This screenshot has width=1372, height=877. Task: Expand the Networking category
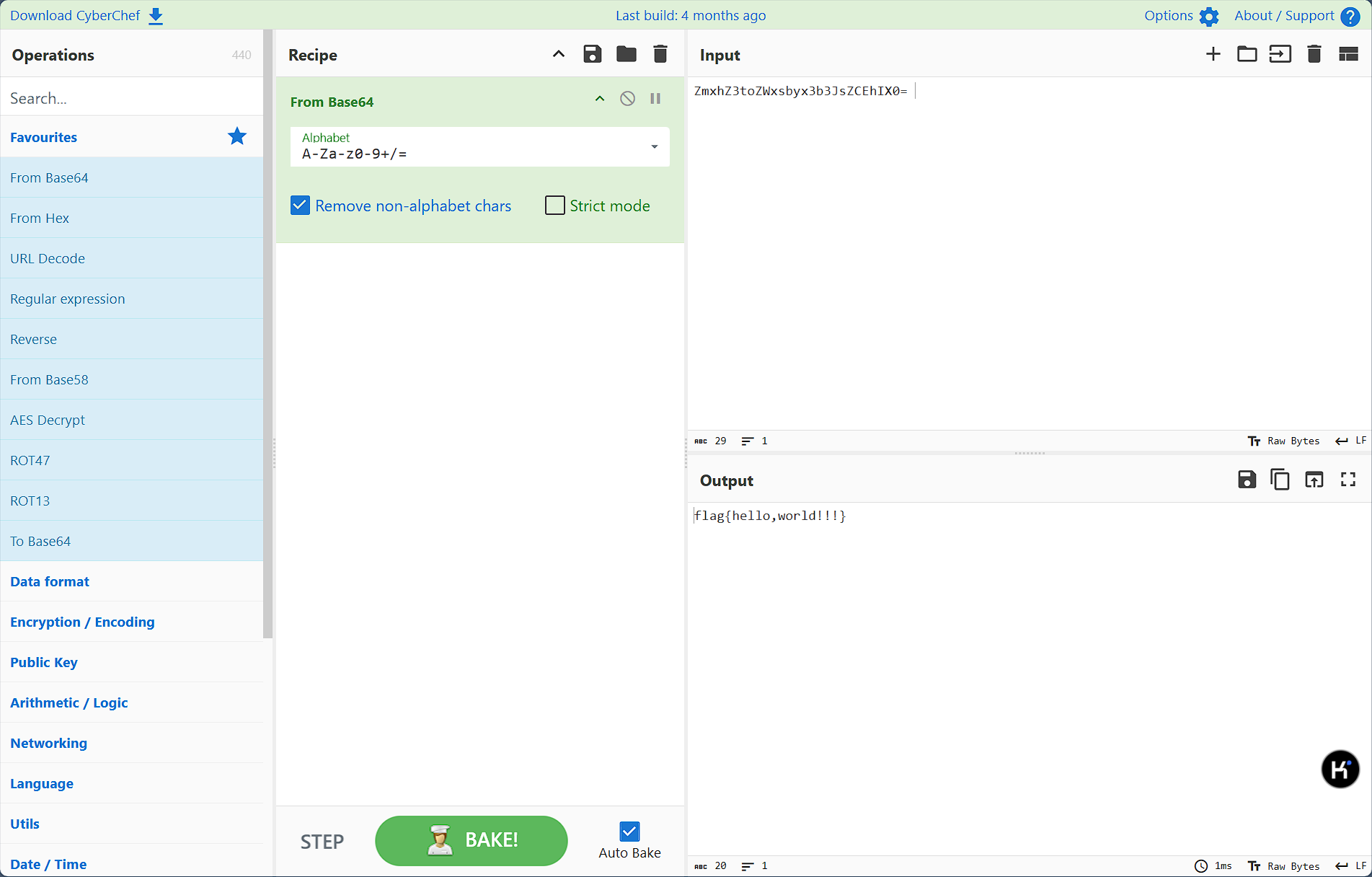coord(132,743)
